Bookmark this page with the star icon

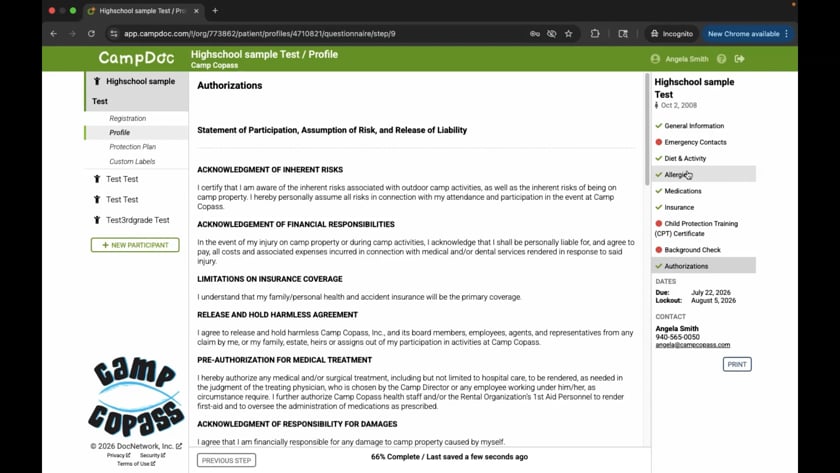(568, 34)
